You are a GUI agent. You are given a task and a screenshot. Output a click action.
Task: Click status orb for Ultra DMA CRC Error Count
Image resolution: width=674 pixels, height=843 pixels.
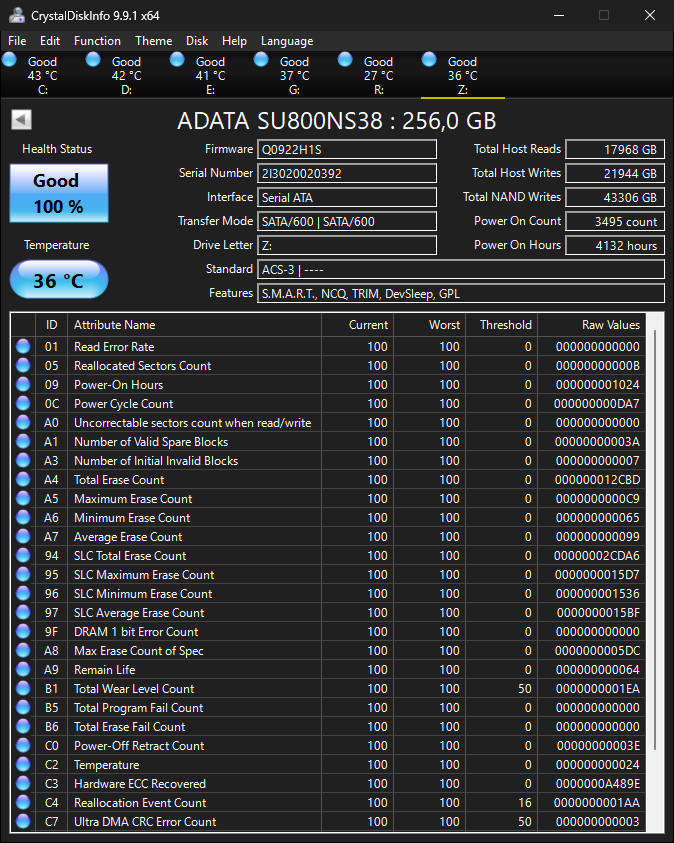click(23, 821)
